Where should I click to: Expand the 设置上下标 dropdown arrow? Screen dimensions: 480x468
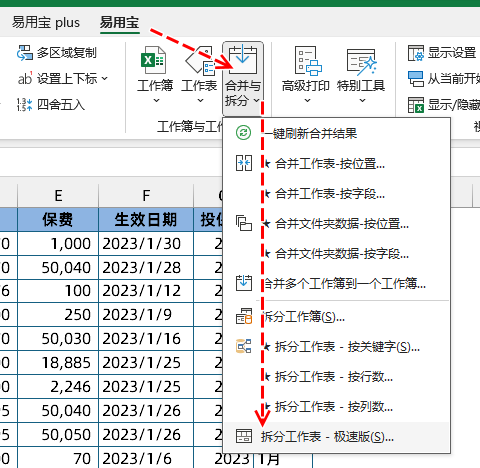coord(105,79)
